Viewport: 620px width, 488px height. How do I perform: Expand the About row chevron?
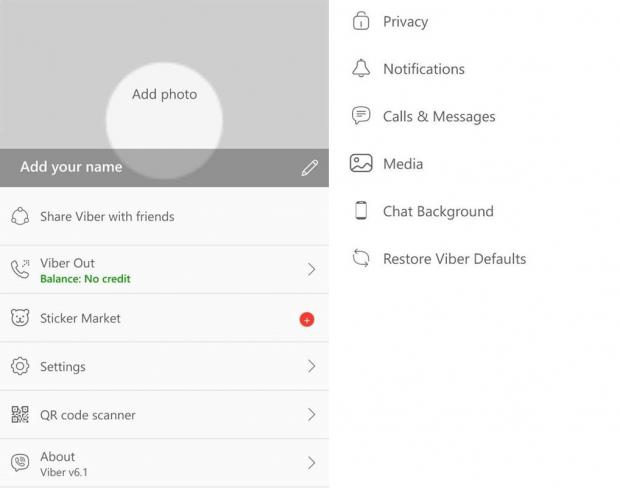coord(311,463)
